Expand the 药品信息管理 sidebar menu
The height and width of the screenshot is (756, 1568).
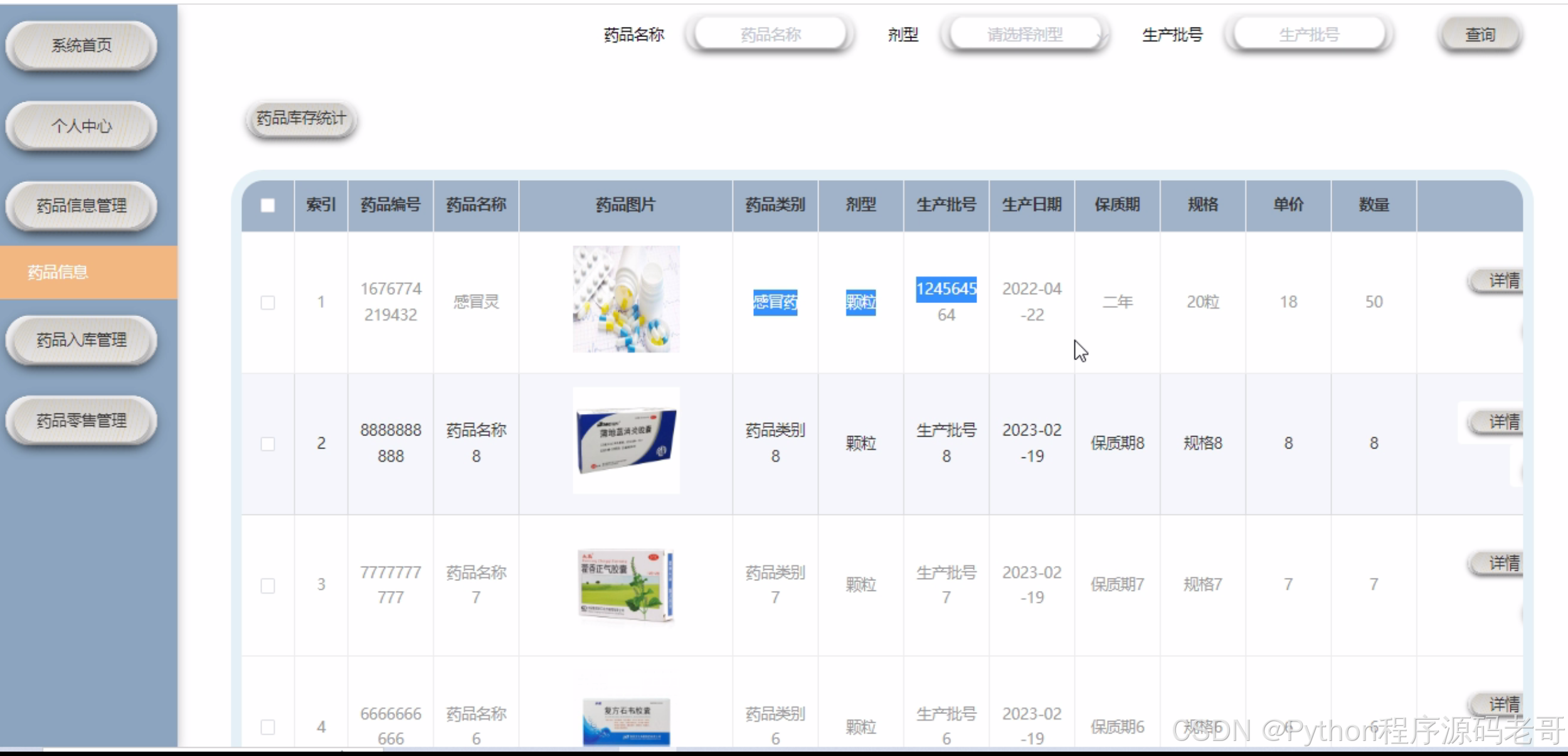[x=81, y=206]
